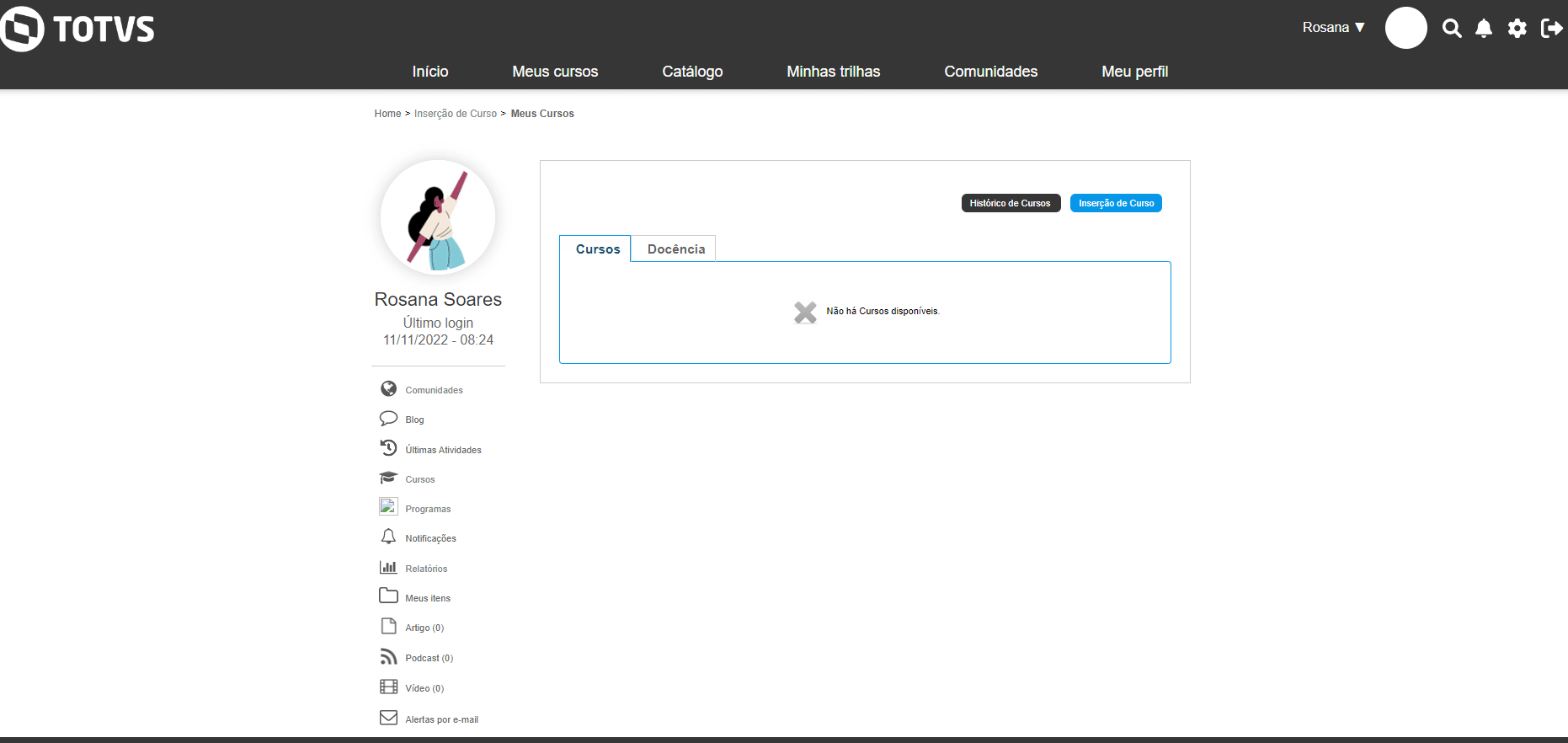Click the round user avatar in header
The image size is (1568, 743).
pyautogui.click(x=1406, y=28)
